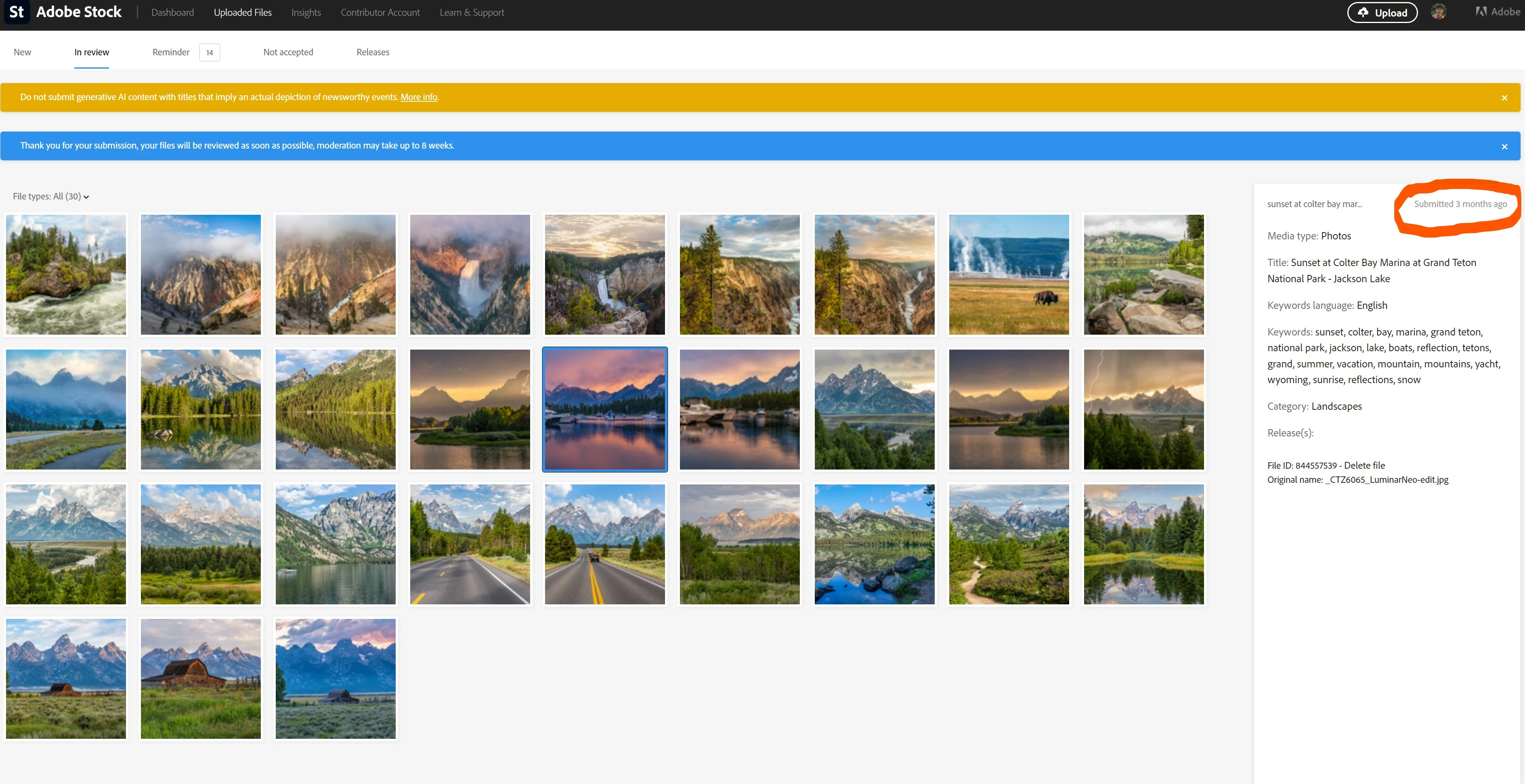Dismiss the blue submission thank-you banner
This screenshot has height=784, width=1525.
(x=1504, y=147)
